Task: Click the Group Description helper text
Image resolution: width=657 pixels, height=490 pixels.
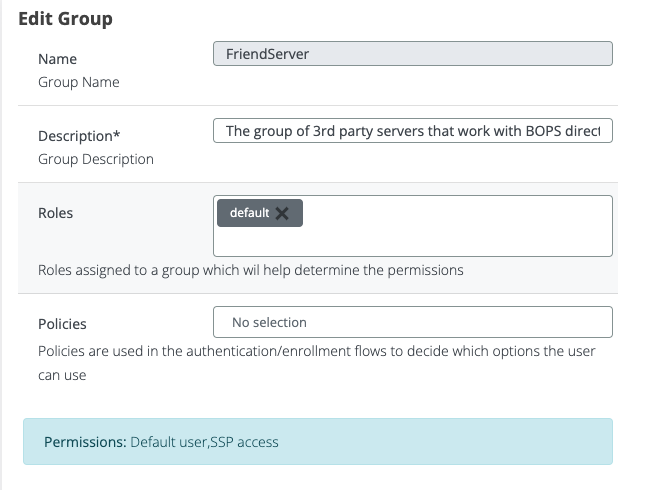Action: click(96, 159)
